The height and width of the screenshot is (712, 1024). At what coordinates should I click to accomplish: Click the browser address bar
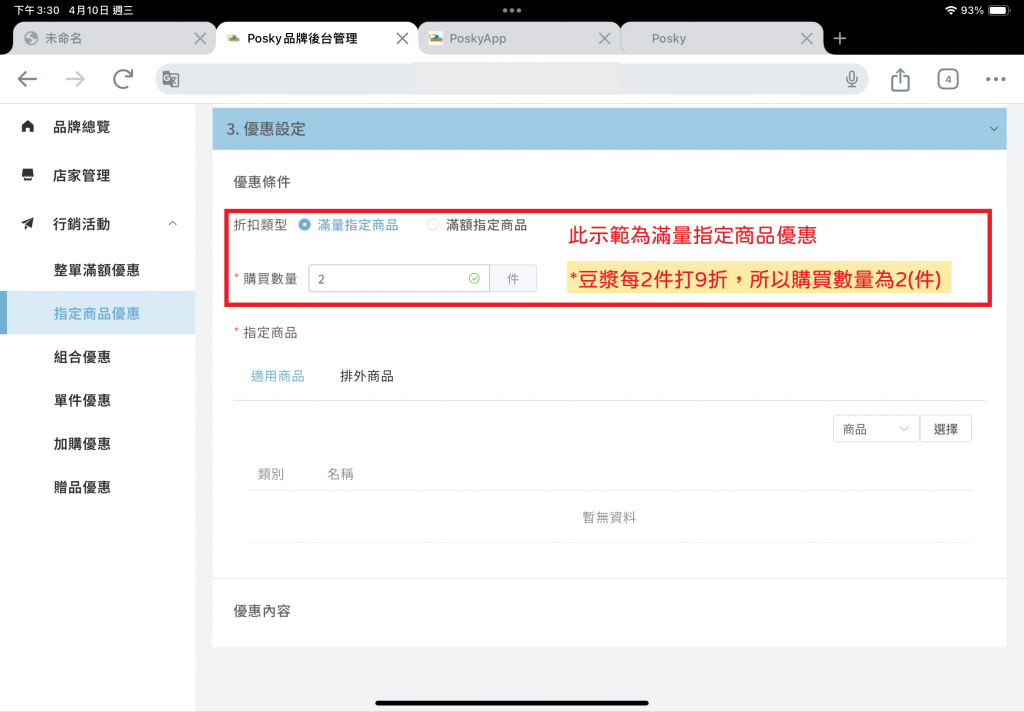click(512, 79)
